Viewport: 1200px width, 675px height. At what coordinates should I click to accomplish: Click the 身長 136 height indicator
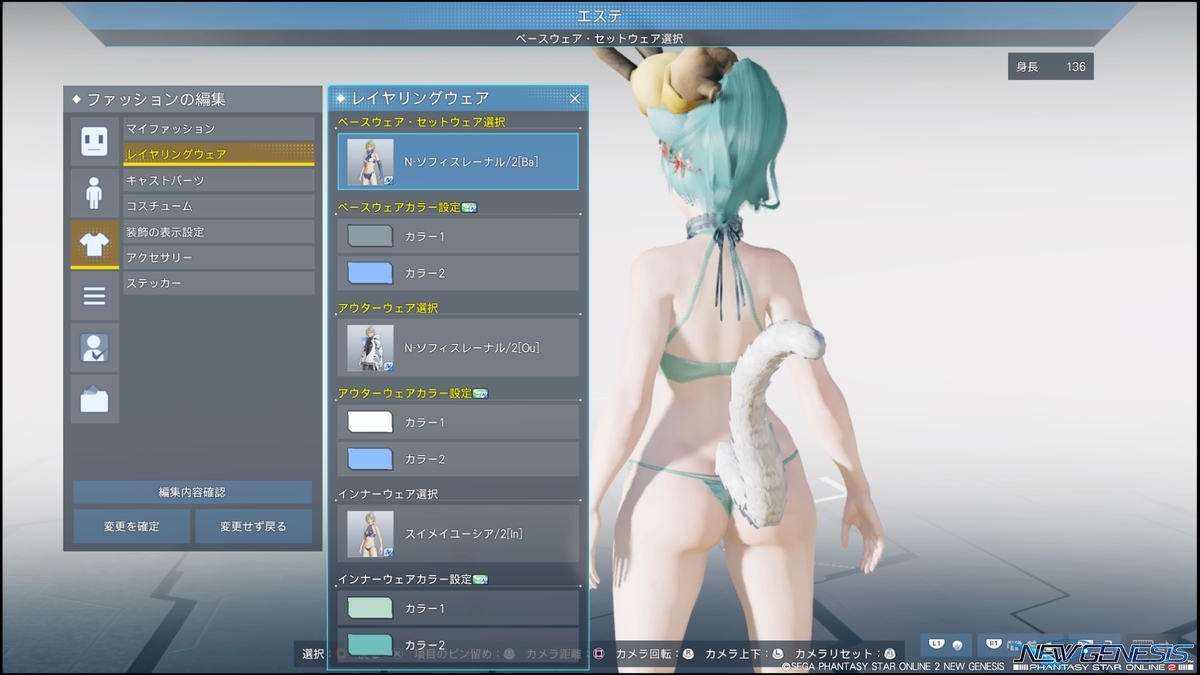pyautogui.click(x=1050, y=67)
